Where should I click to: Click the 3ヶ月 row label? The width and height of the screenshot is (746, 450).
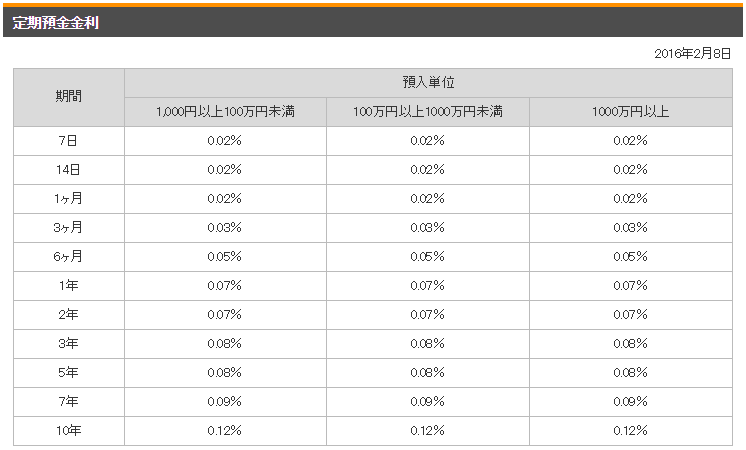point(69,228)
